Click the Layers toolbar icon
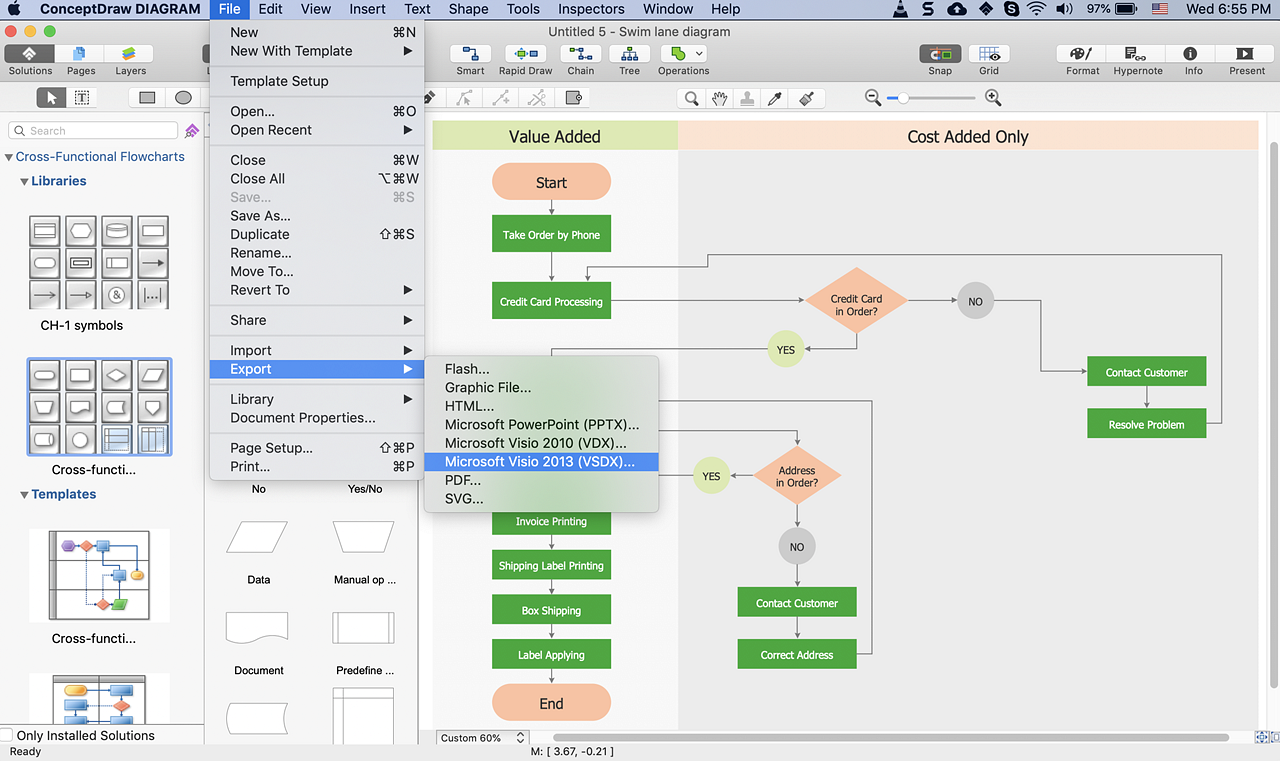Screen dimensions: 1280x761 (130, 55)
